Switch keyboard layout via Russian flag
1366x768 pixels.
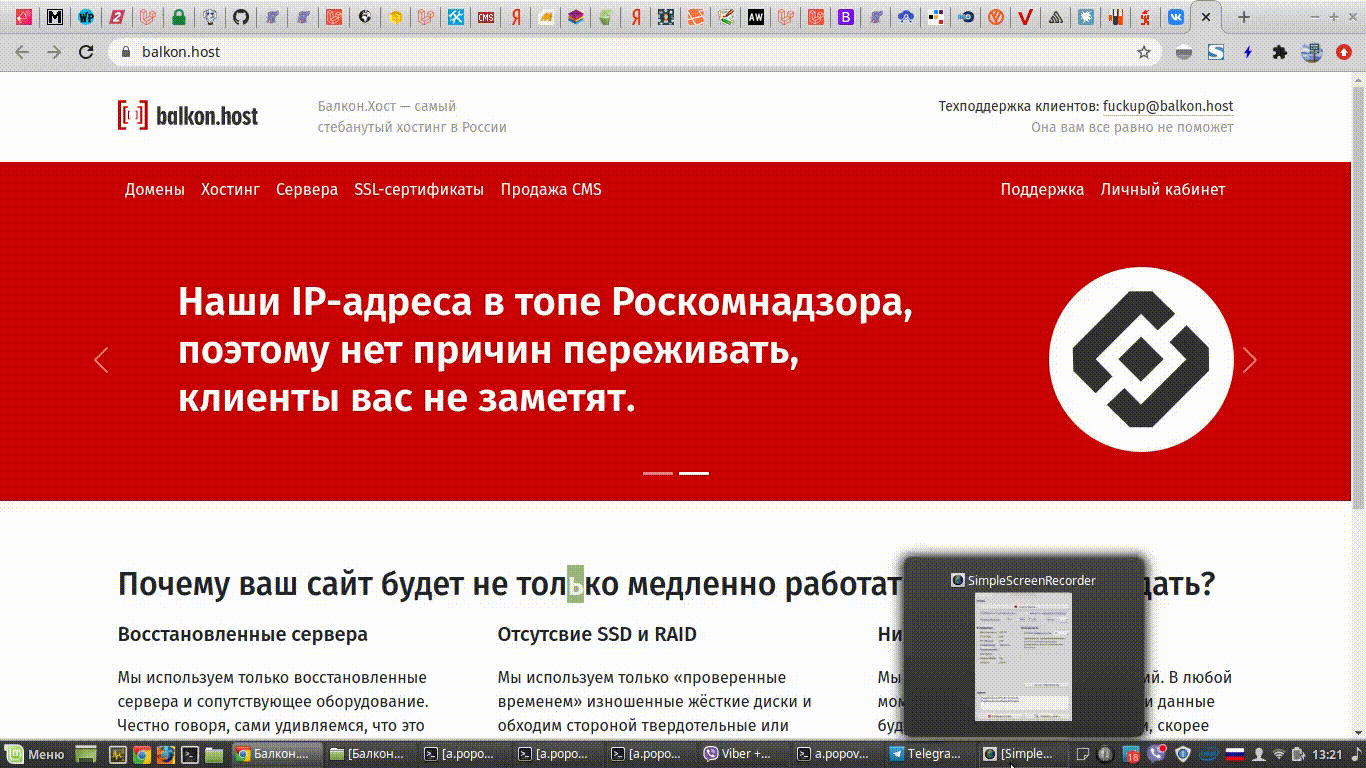coord(1235,754)
